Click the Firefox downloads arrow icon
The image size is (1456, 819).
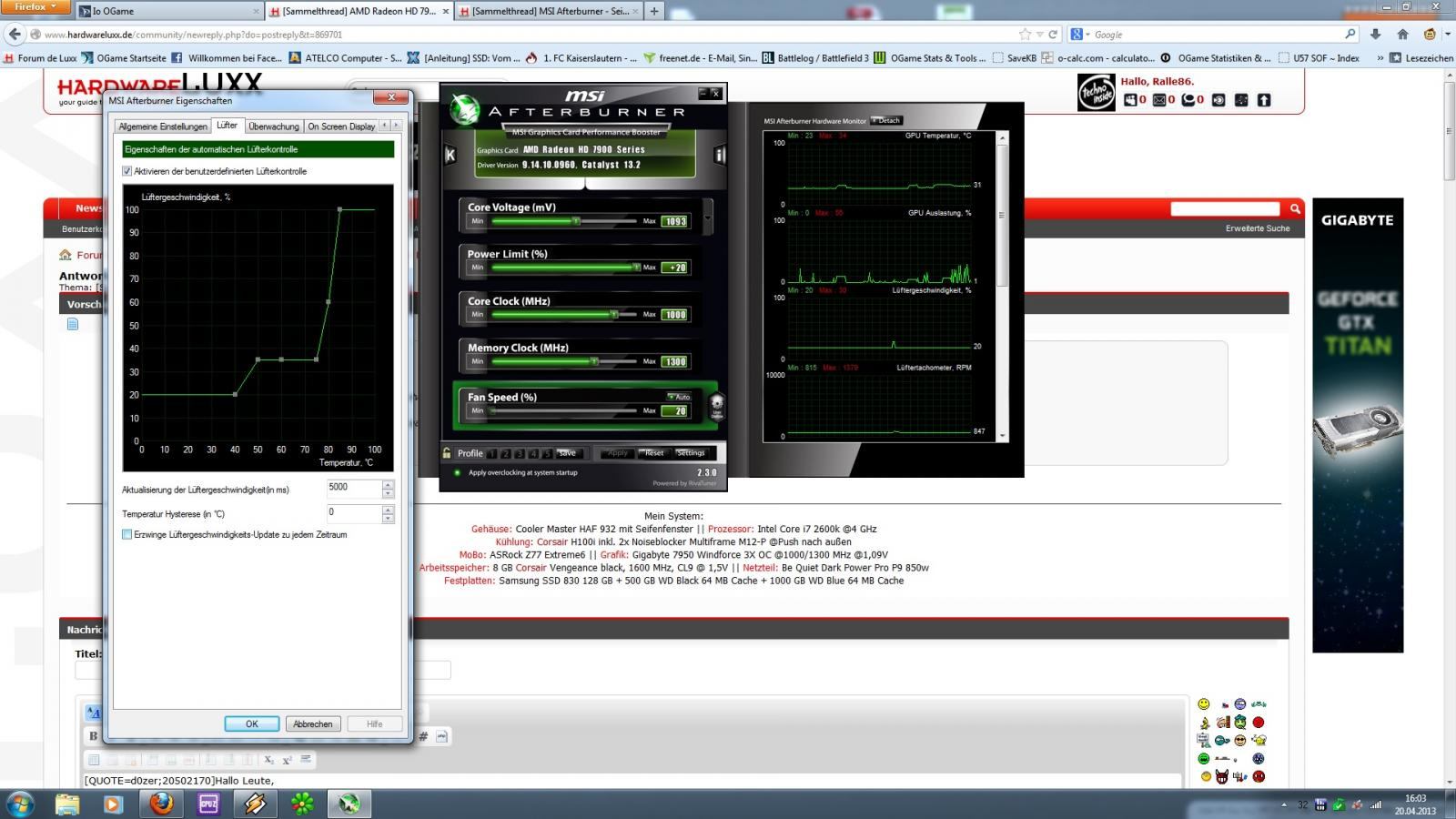(1375, 34)
